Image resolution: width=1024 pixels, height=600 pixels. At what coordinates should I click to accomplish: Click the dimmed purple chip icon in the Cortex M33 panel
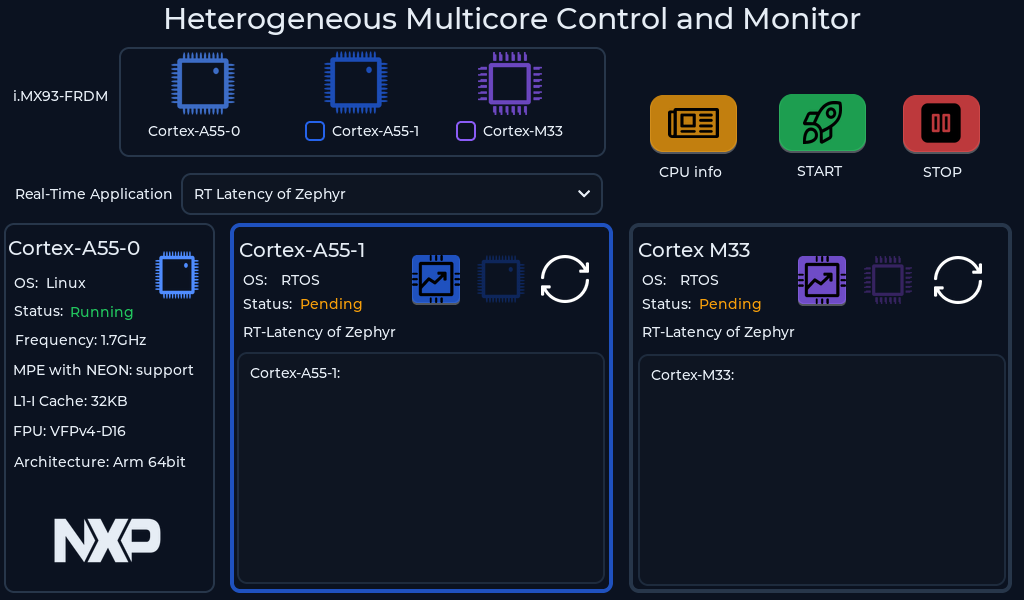coord(888,280)
